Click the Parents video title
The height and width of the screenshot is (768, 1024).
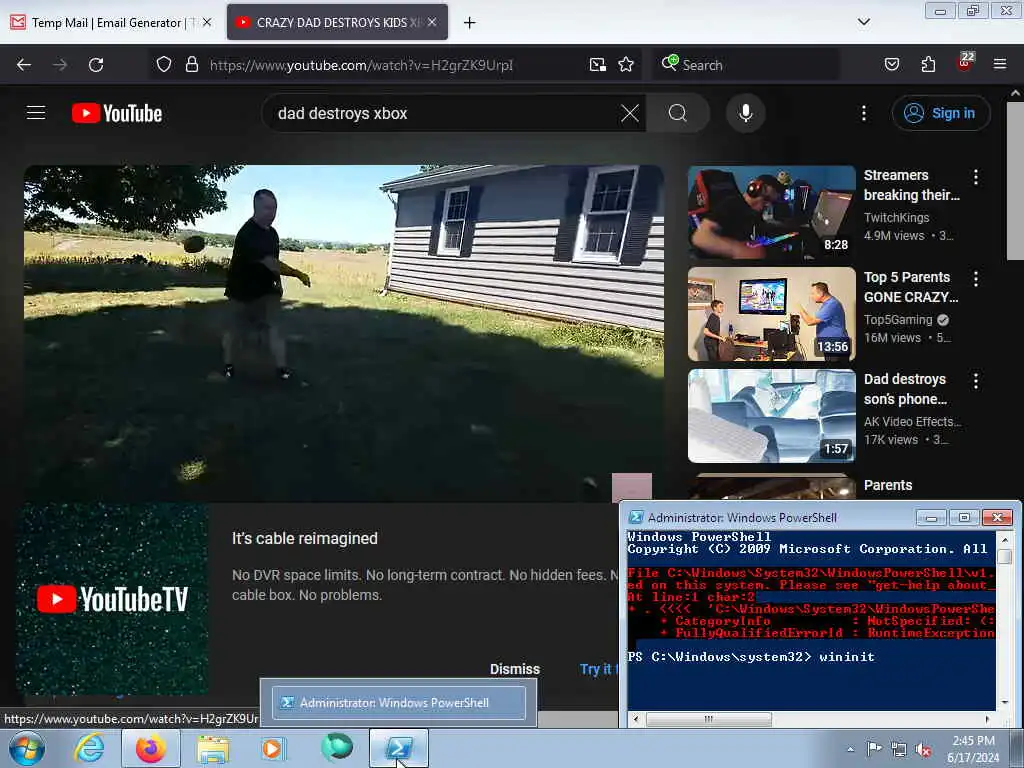pos(888,485)
